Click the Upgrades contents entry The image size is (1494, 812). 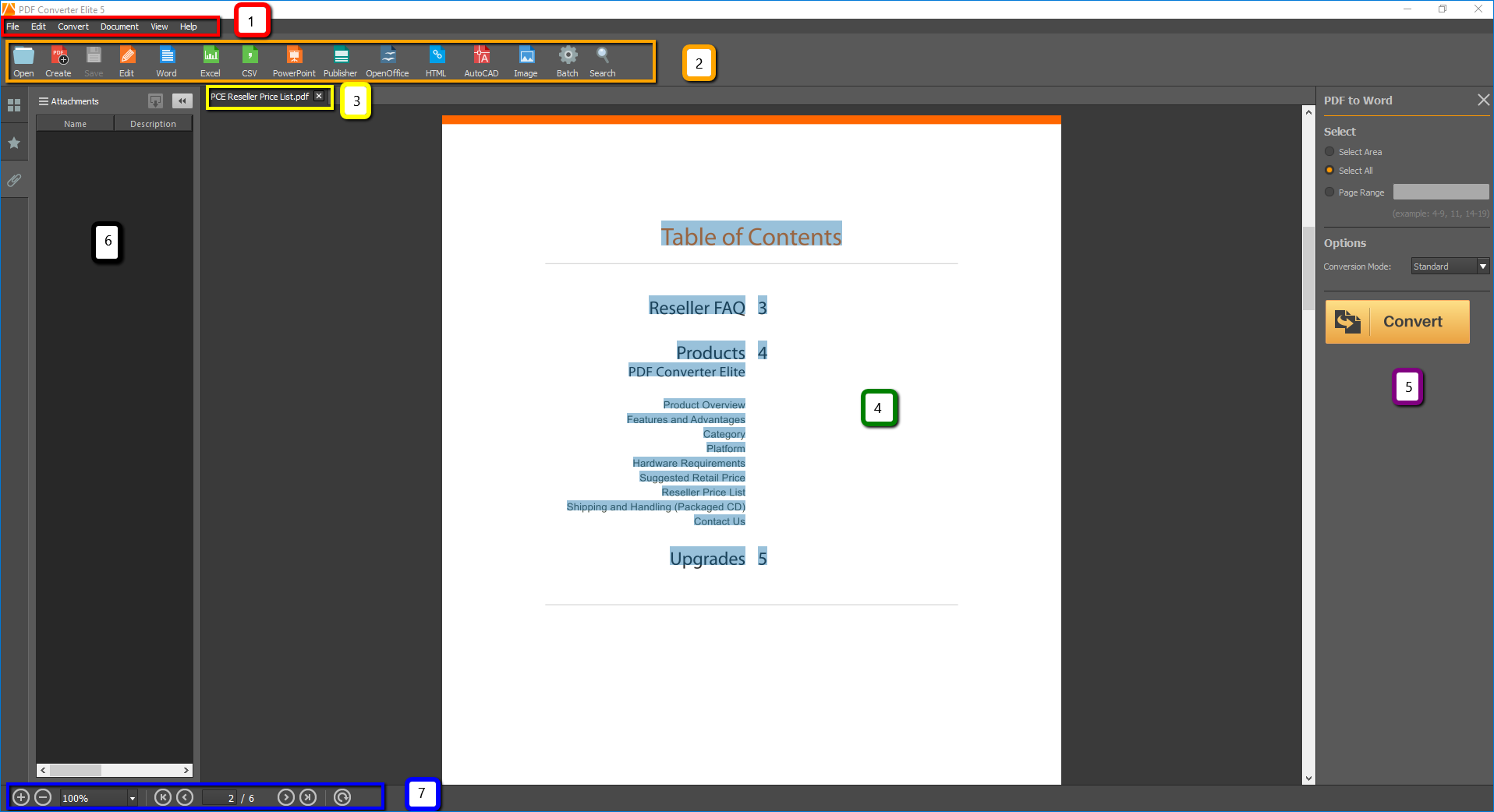click(x=707, y=558)
